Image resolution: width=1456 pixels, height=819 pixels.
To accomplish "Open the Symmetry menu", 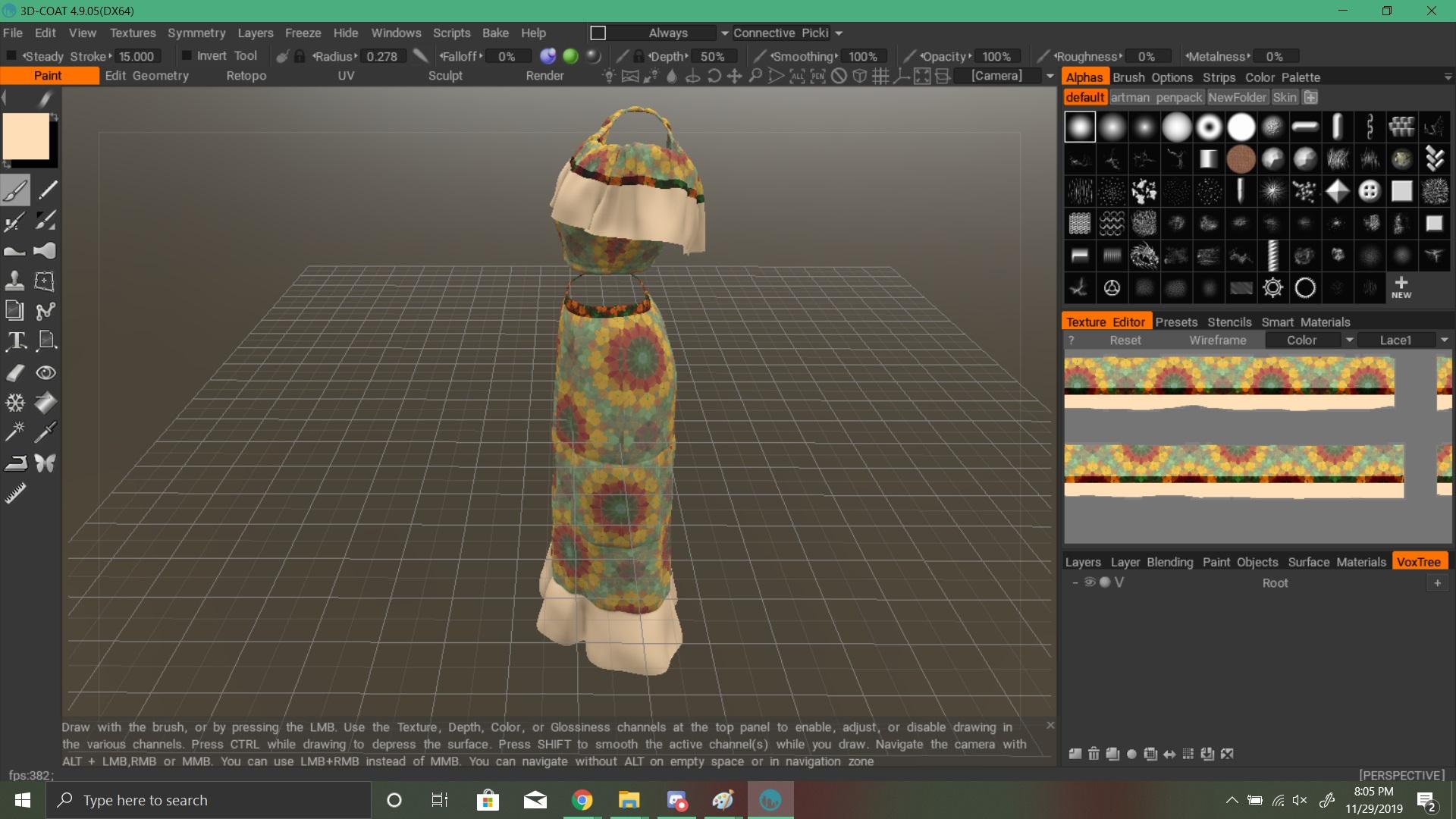I will (196, 33).
